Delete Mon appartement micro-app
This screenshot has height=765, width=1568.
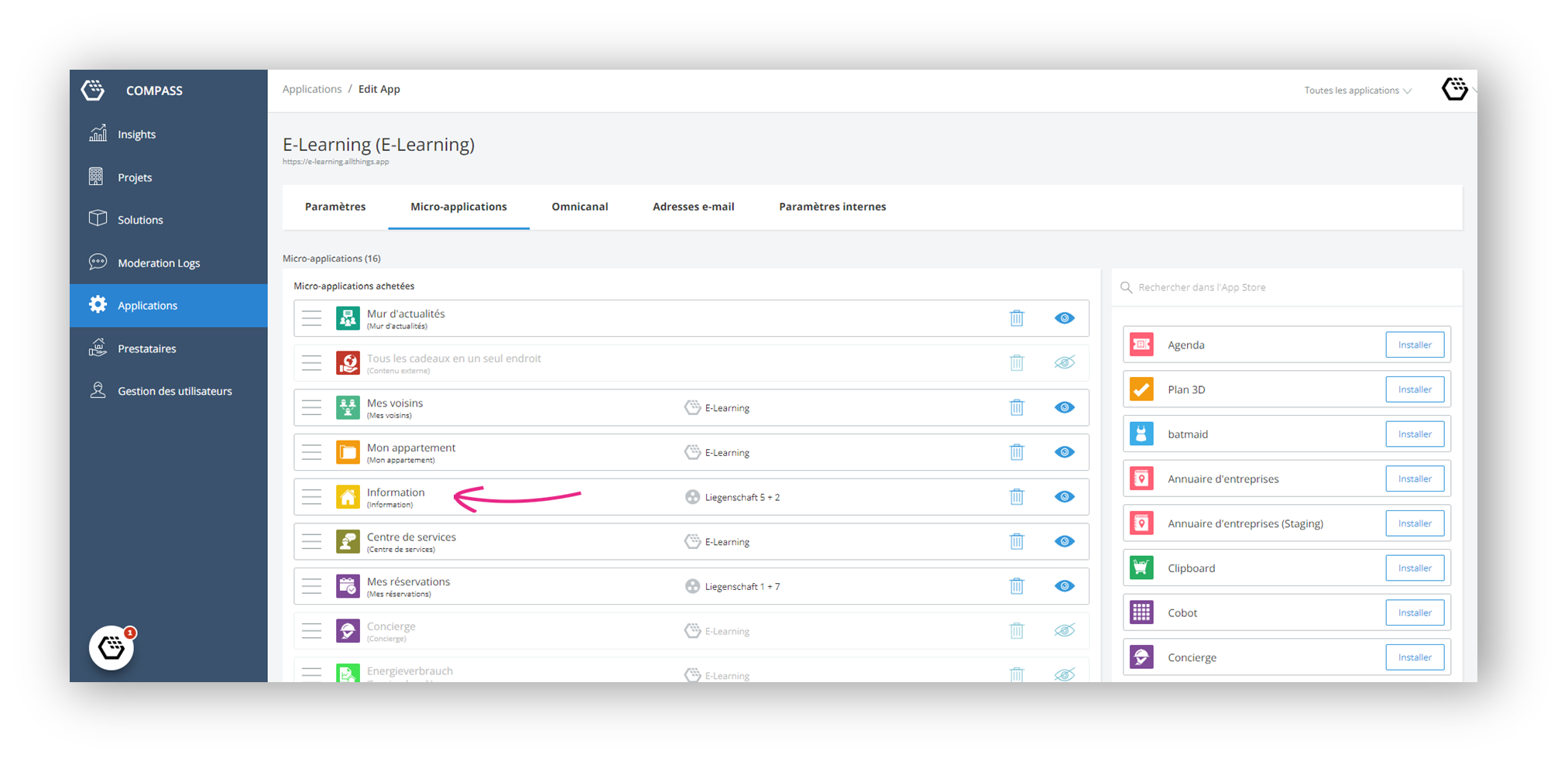pos(1017,452)
